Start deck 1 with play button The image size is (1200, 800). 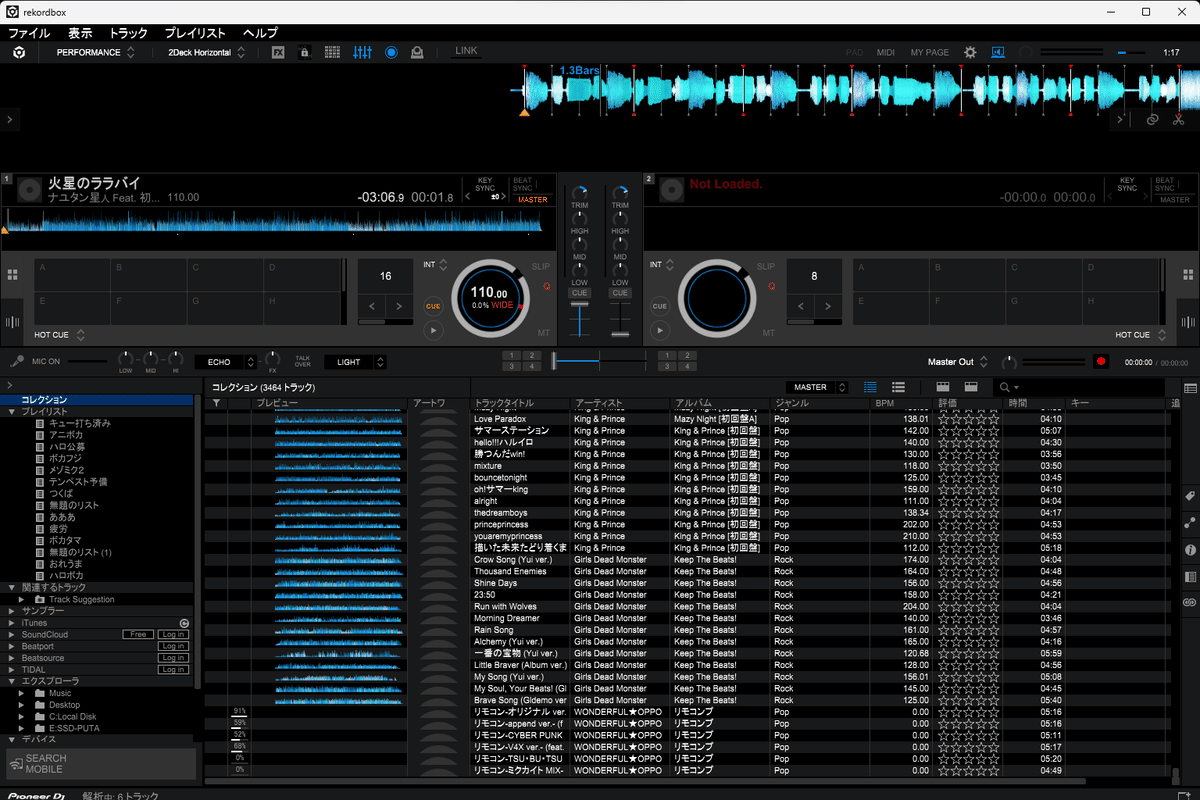click(x=433, y=330)
